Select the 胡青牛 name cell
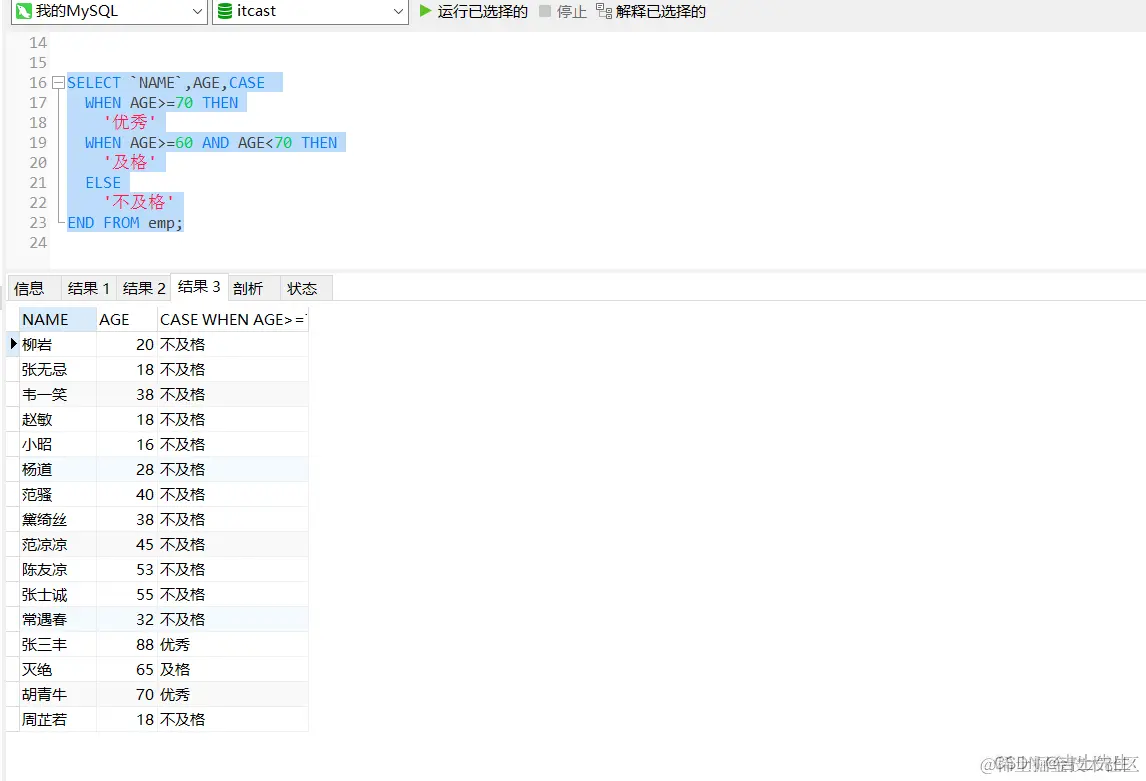This screenshot has width=1146, height=781. click(x=58, y=694)
